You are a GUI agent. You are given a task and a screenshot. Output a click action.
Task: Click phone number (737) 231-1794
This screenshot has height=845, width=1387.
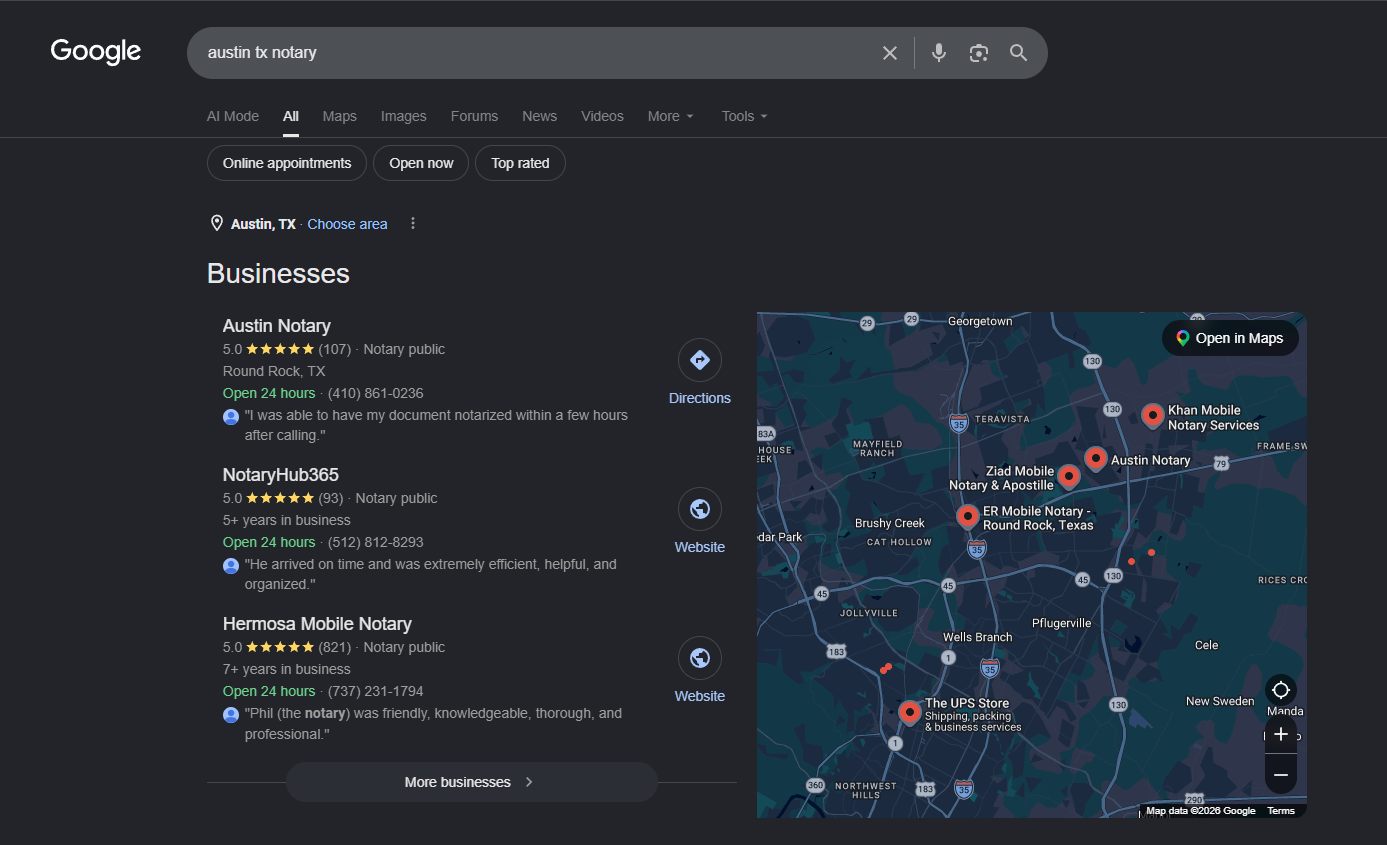[375, 691]
